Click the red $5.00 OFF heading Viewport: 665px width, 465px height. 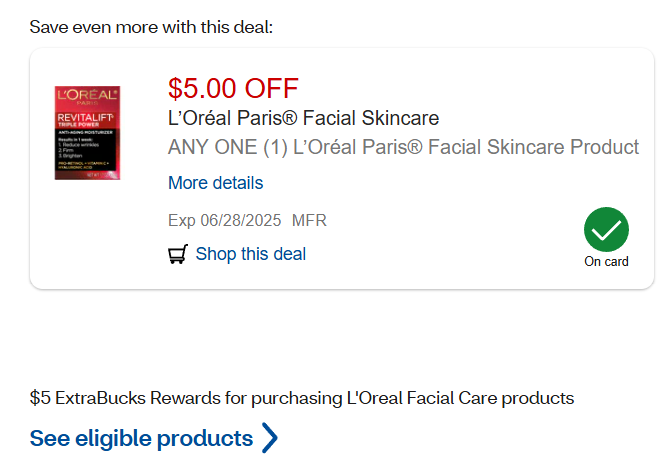tap(233, 88)
